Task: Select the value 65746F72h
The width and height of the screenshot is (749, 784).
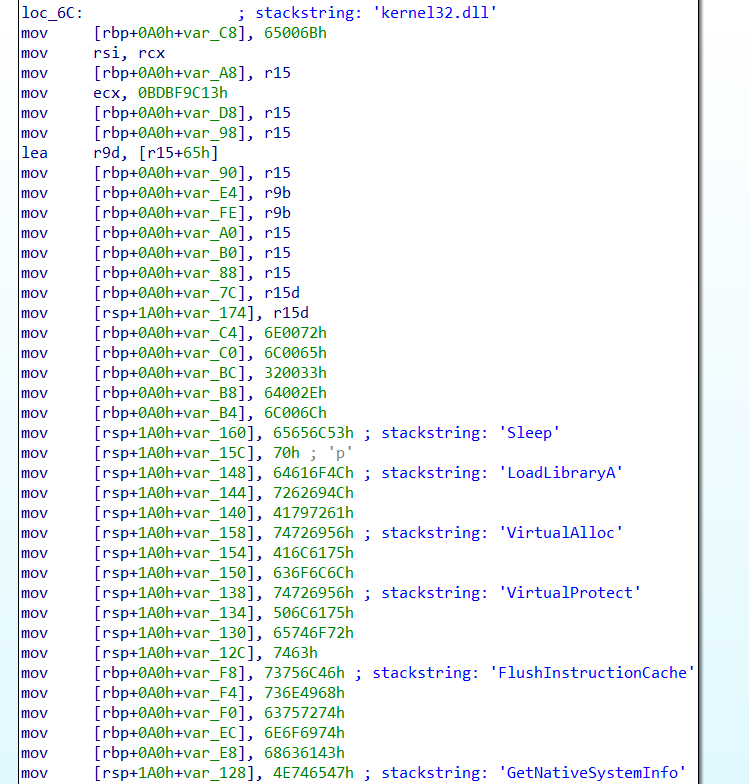Action: pos(314,632)
